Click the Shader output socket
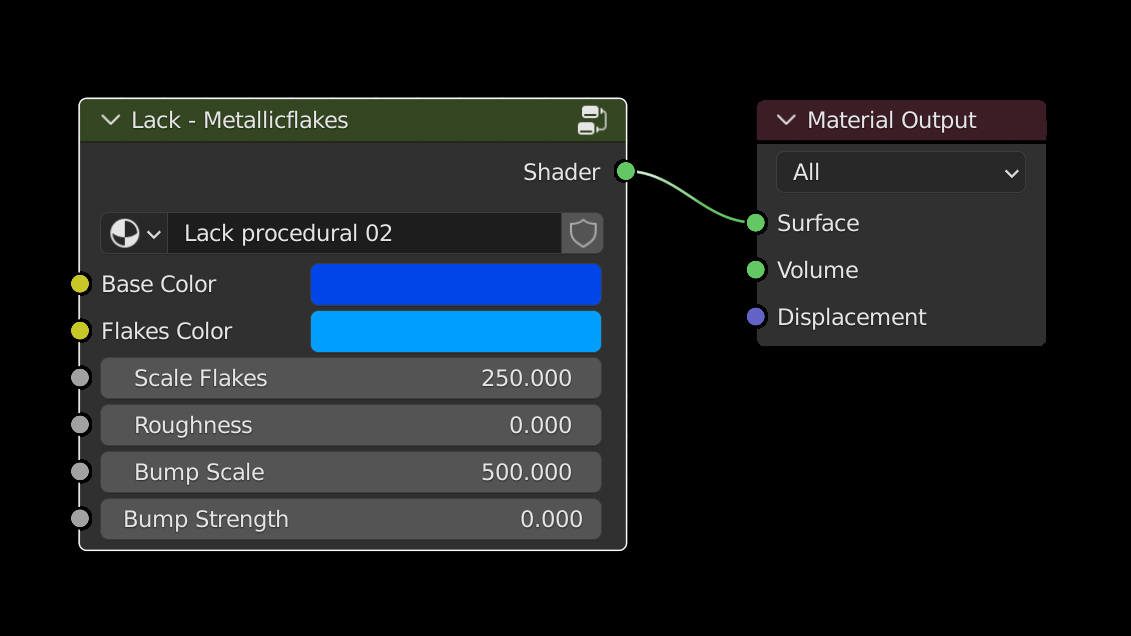Screen dimensions: 1131x636 [626, 171]
